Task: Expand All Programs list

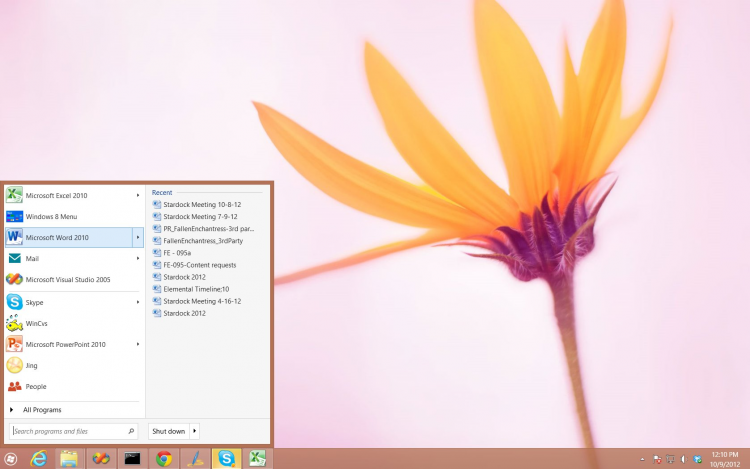Action: [x=42, y=410]
